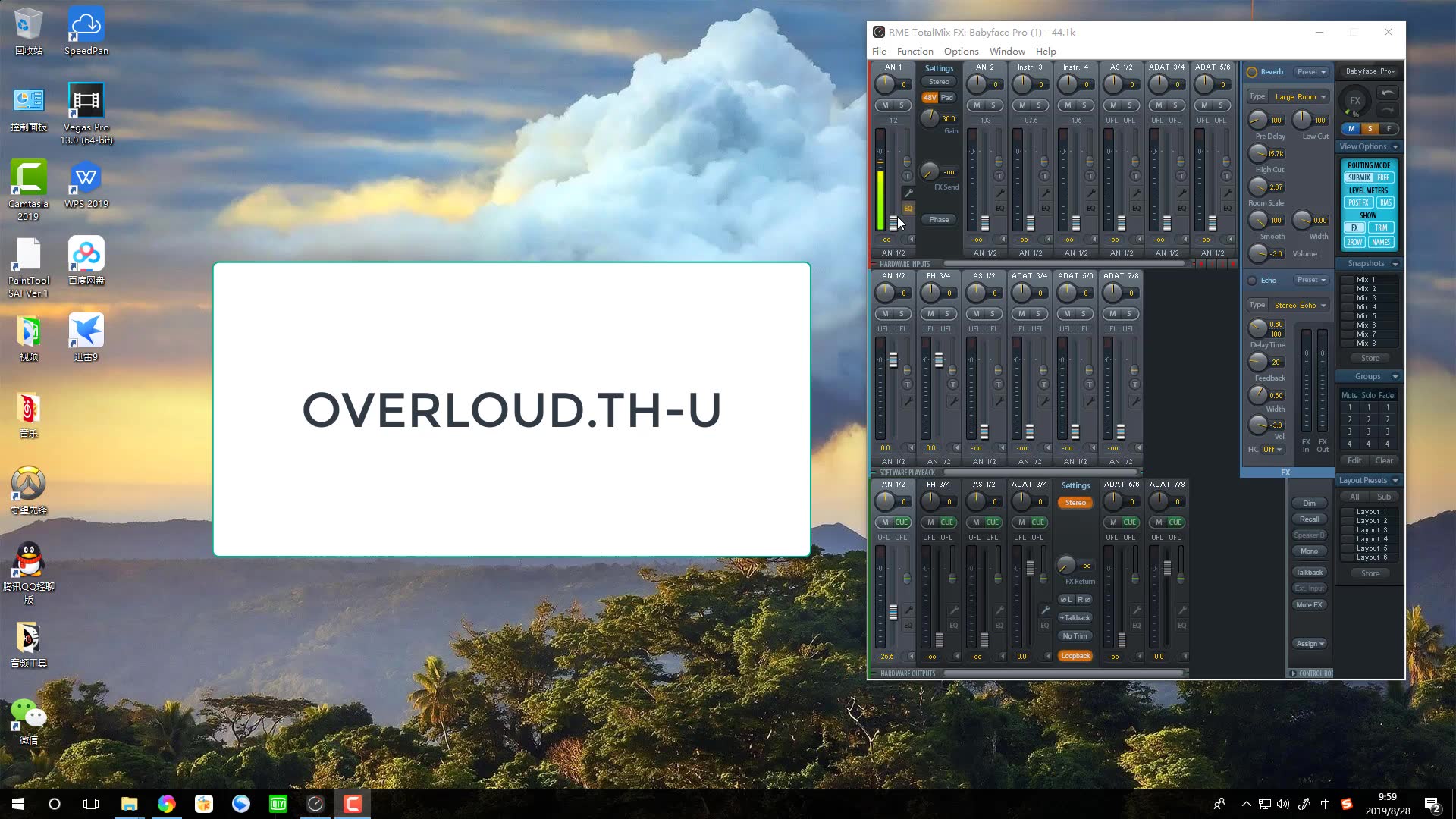Toggle 48V phantom power on AN 1
1456x819 pixels.
click(x=929, y=98)
